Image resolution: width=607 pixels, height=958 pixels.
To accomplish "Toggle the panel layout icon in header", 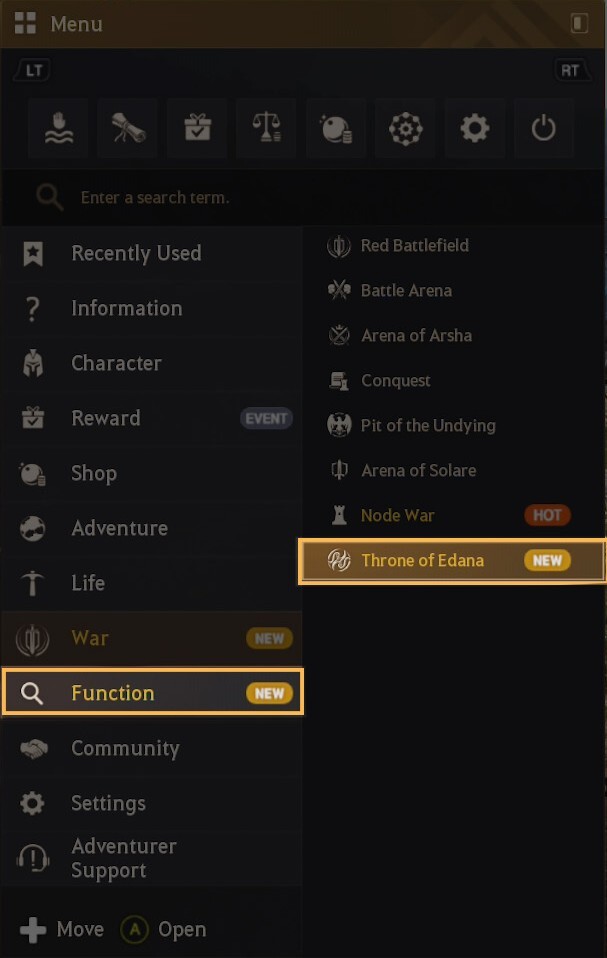I will [x=579, y=23].
